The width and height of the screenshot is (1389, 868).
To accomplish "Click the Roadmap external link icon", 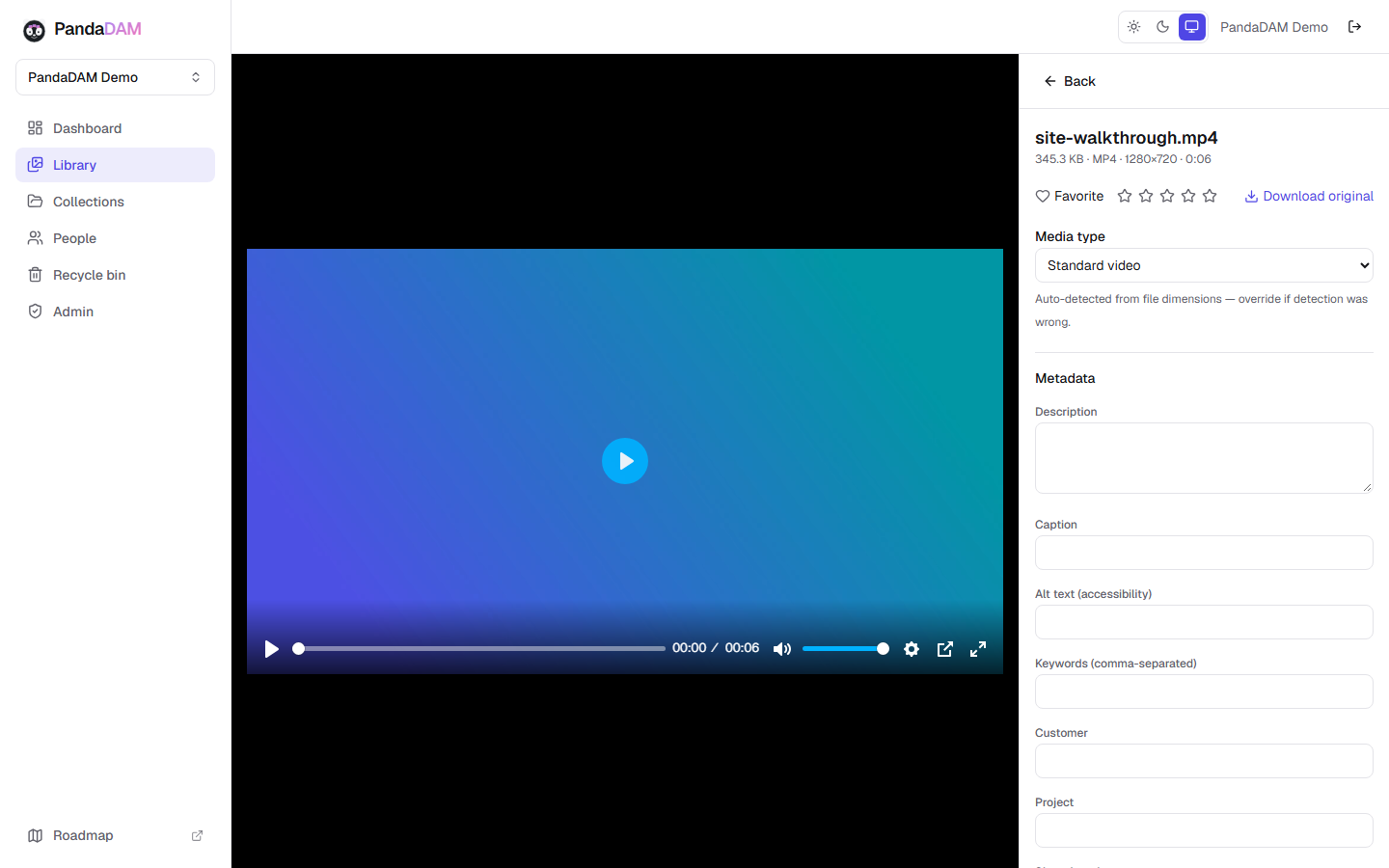I will (x=197, y=835).
